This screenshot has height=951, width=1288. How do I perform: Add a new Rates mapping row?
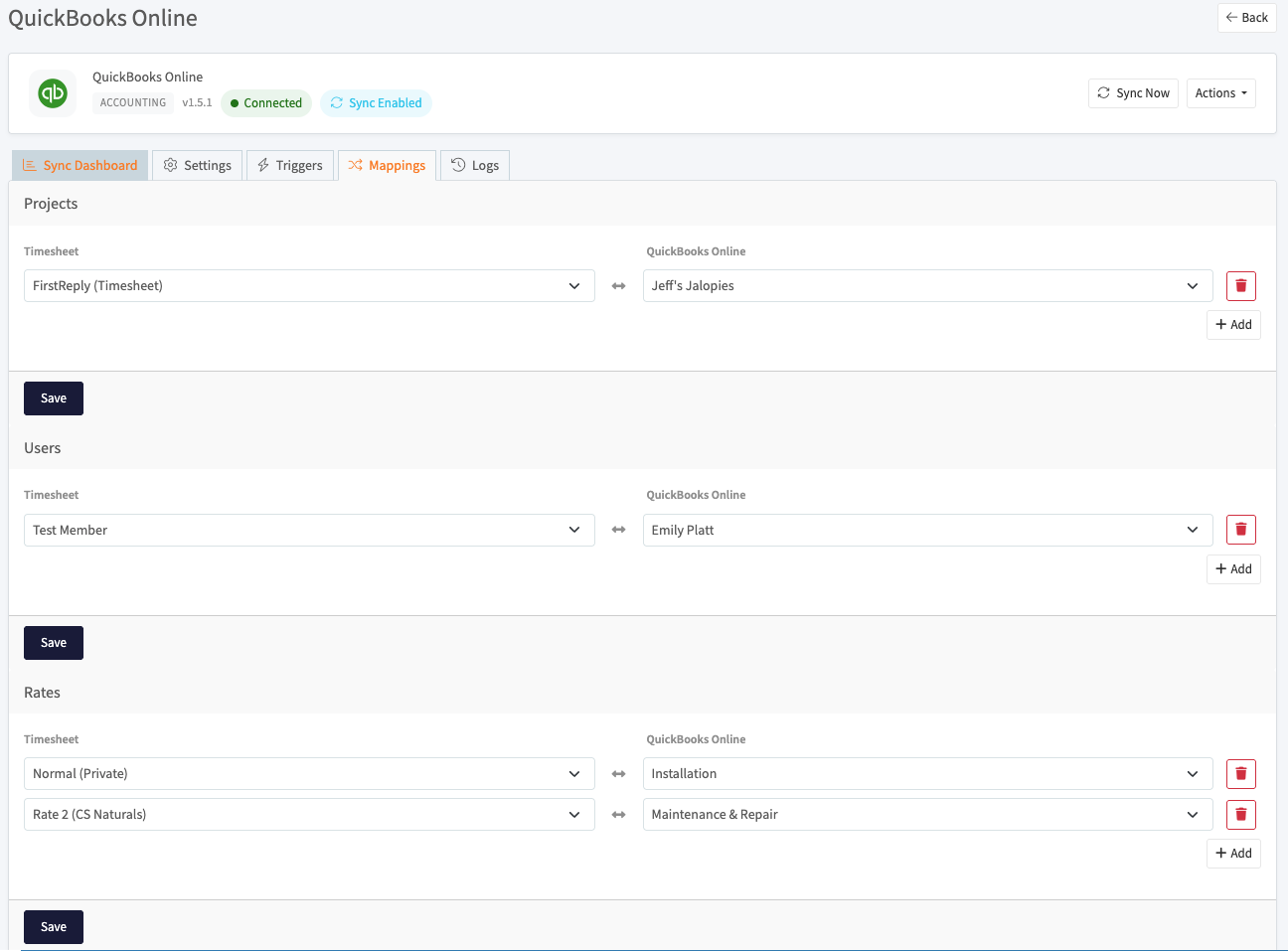[1233, 854]
